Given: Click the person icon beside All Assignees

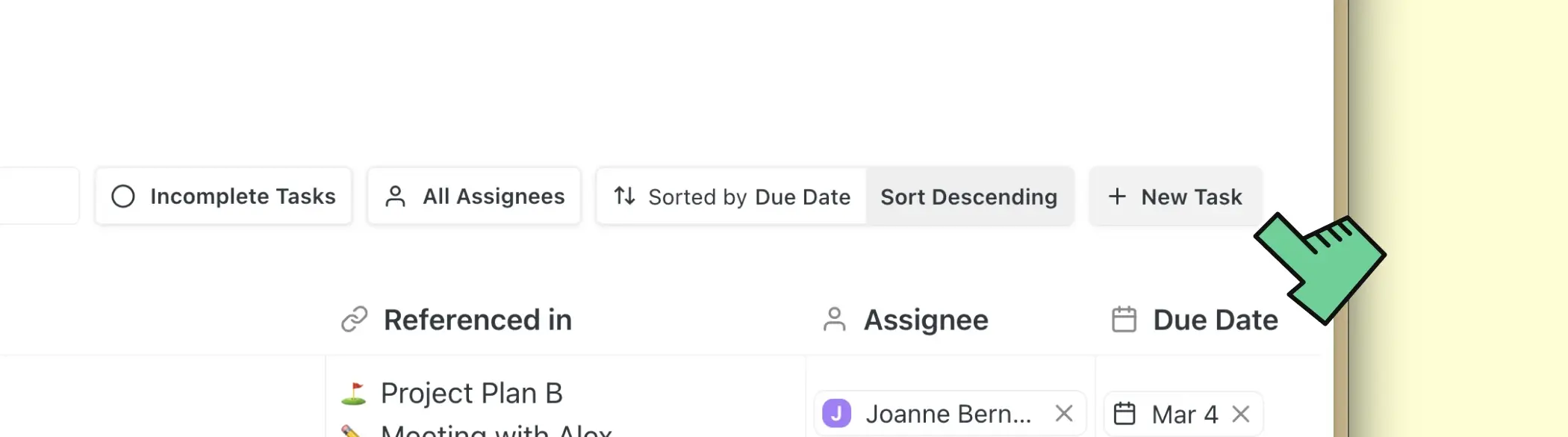Looking at the screenshot, I should 395,196.
